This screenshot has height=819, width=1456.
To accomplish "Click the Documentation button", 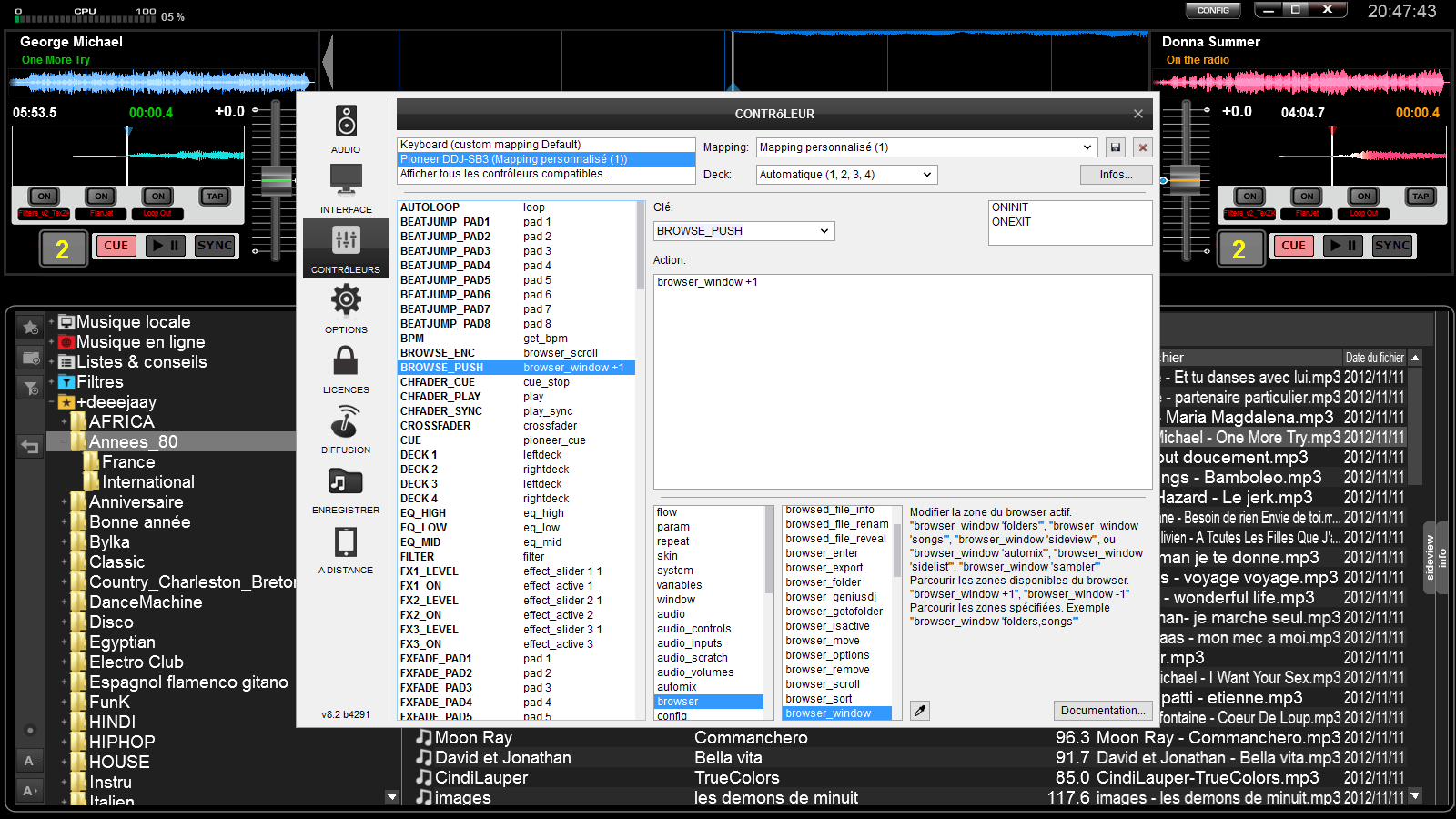I will pos(1102,711).
